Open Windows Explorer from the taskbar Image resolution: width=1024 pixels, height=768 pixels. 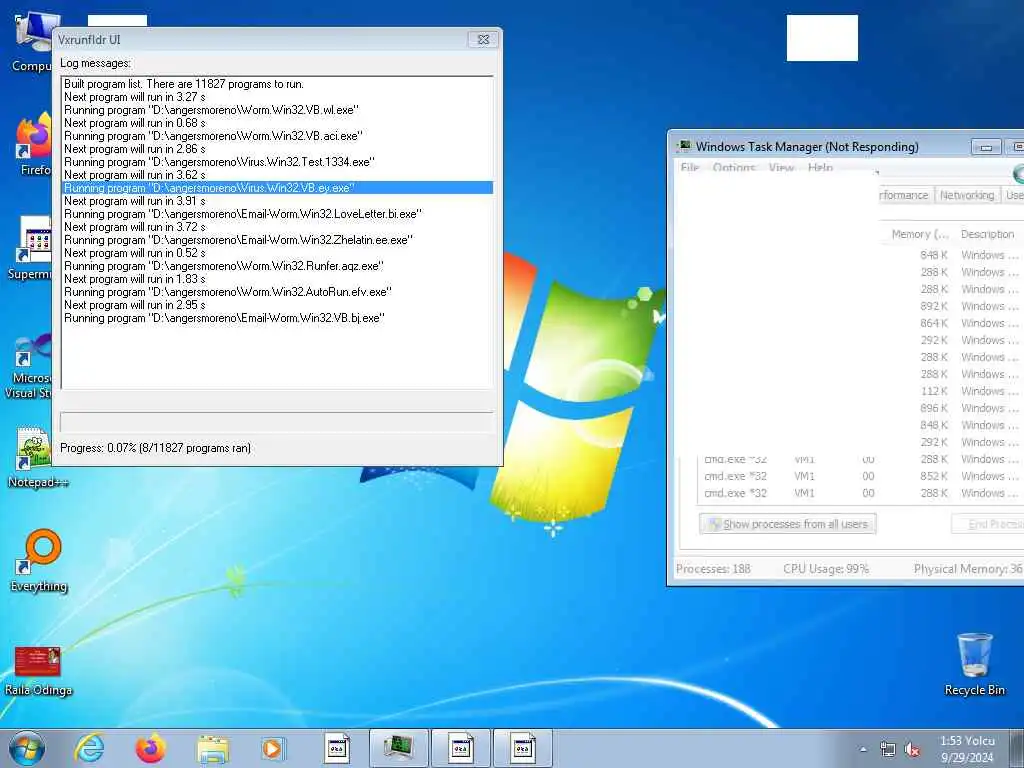tap(213, 749)
